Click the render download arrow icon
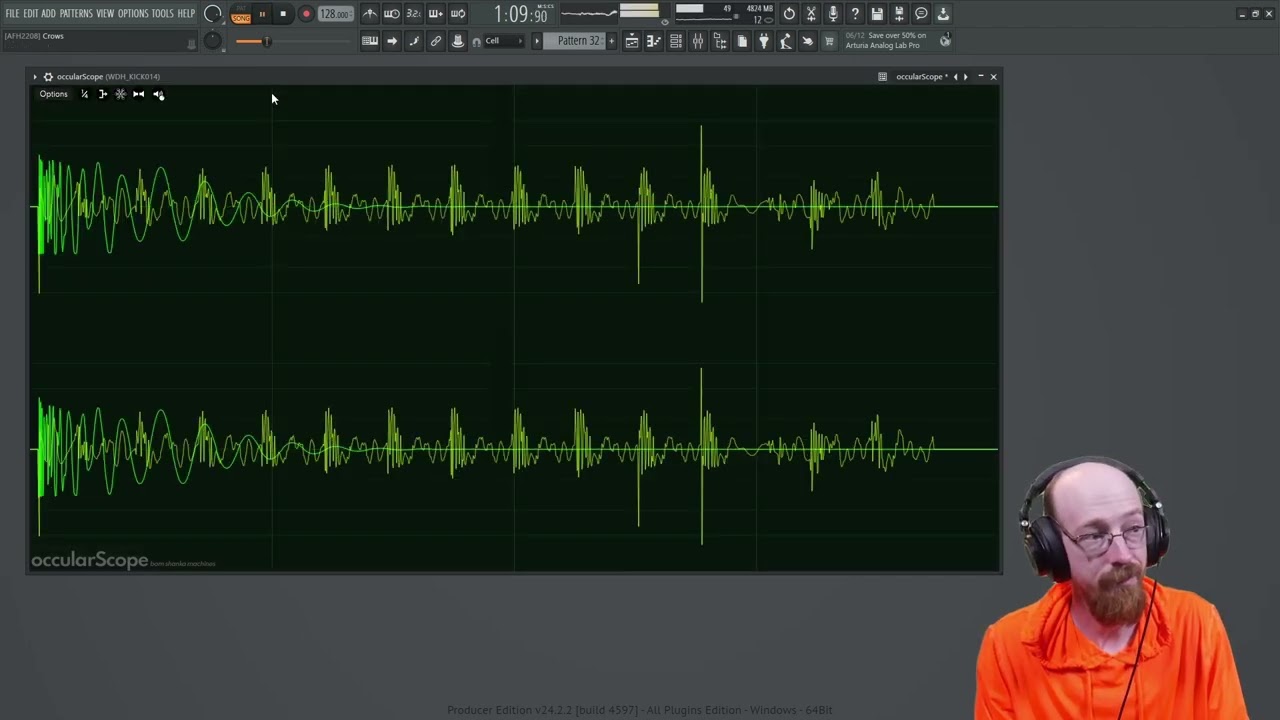This screenshot has width=1280, height=720. 943,14
